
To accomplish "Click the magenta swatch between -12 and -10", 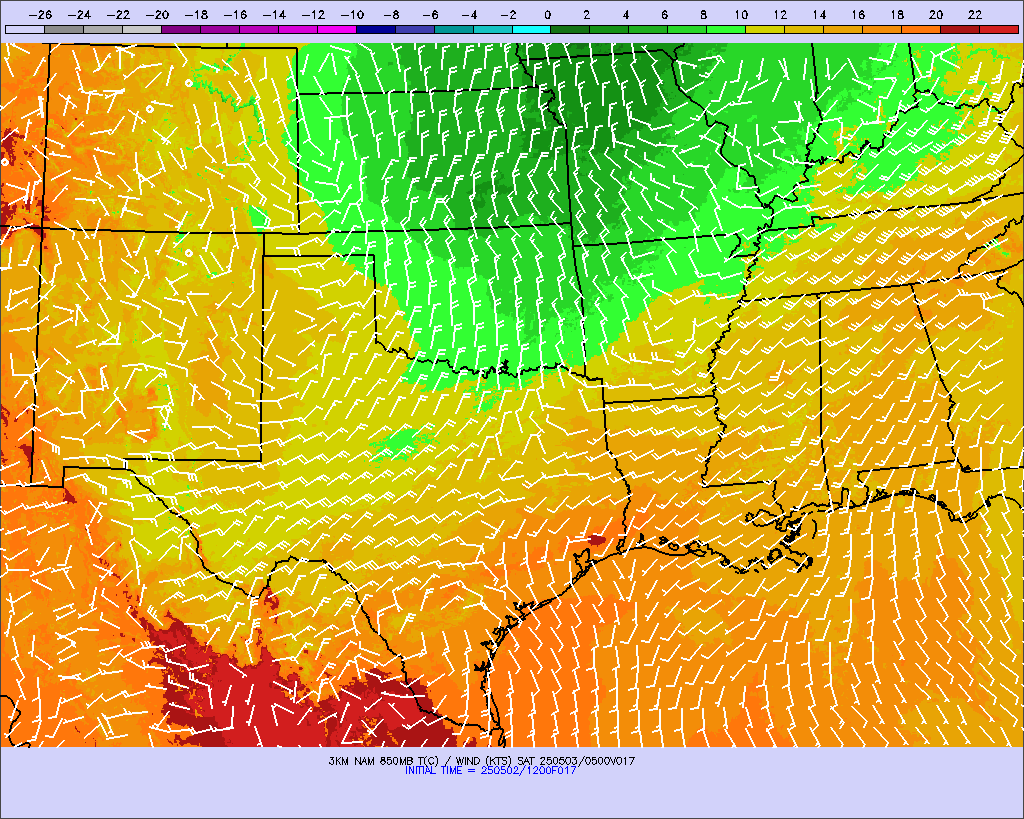I will (336, 29).
